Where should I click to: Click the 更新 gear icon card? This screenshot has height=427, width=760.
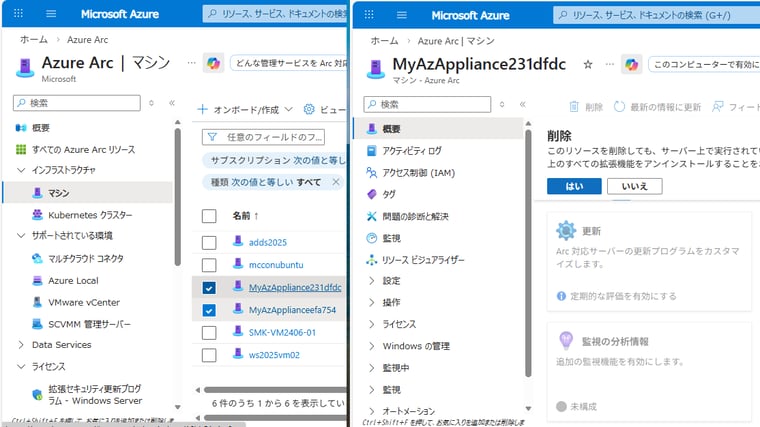point(566,231)
